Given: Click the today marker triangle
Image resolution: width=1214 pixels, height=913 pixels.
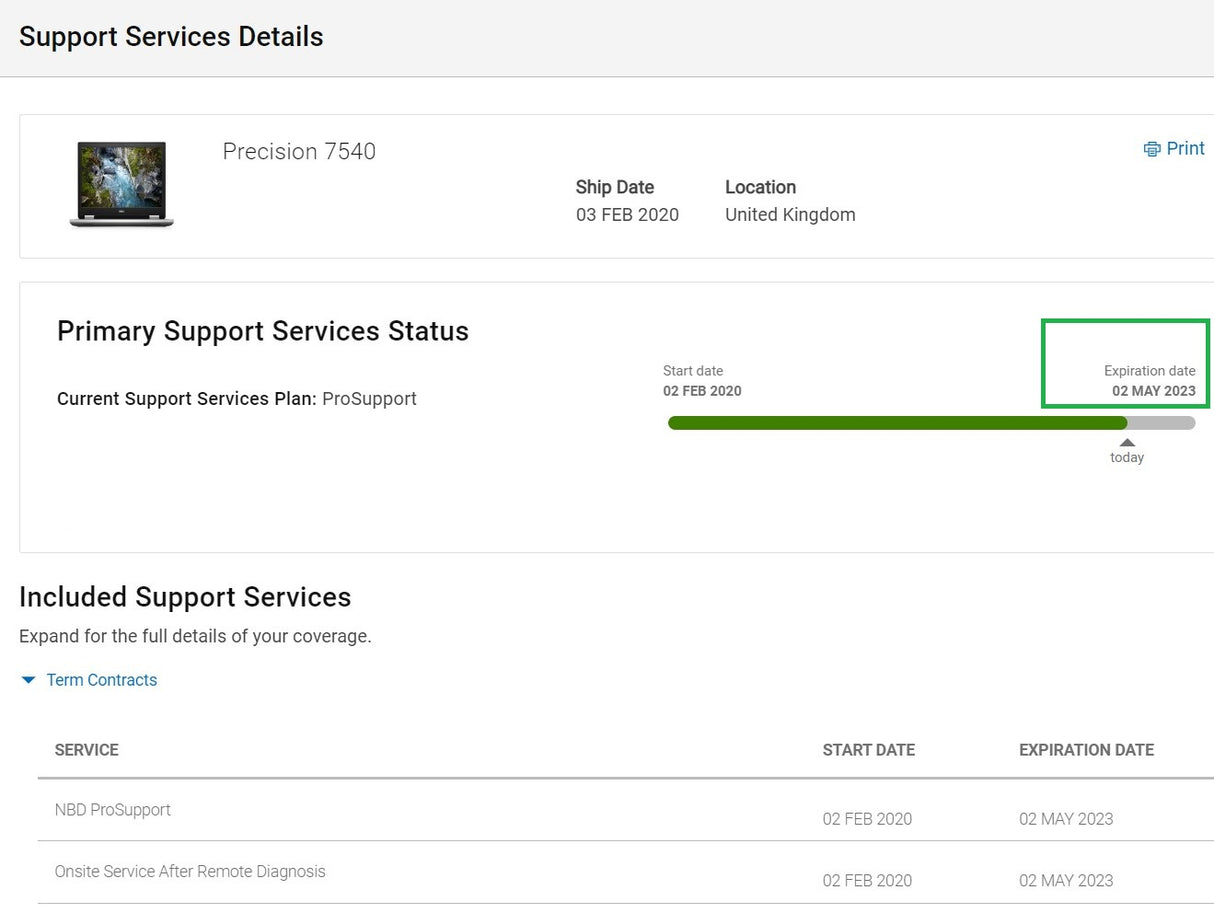Looking at the screenshot, I should click(x=1127, y=442).
